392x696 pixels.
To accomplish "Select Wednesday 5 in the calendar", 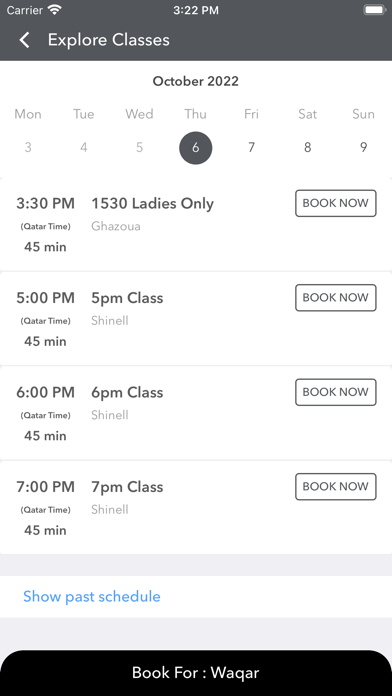I will coord(139,147).
